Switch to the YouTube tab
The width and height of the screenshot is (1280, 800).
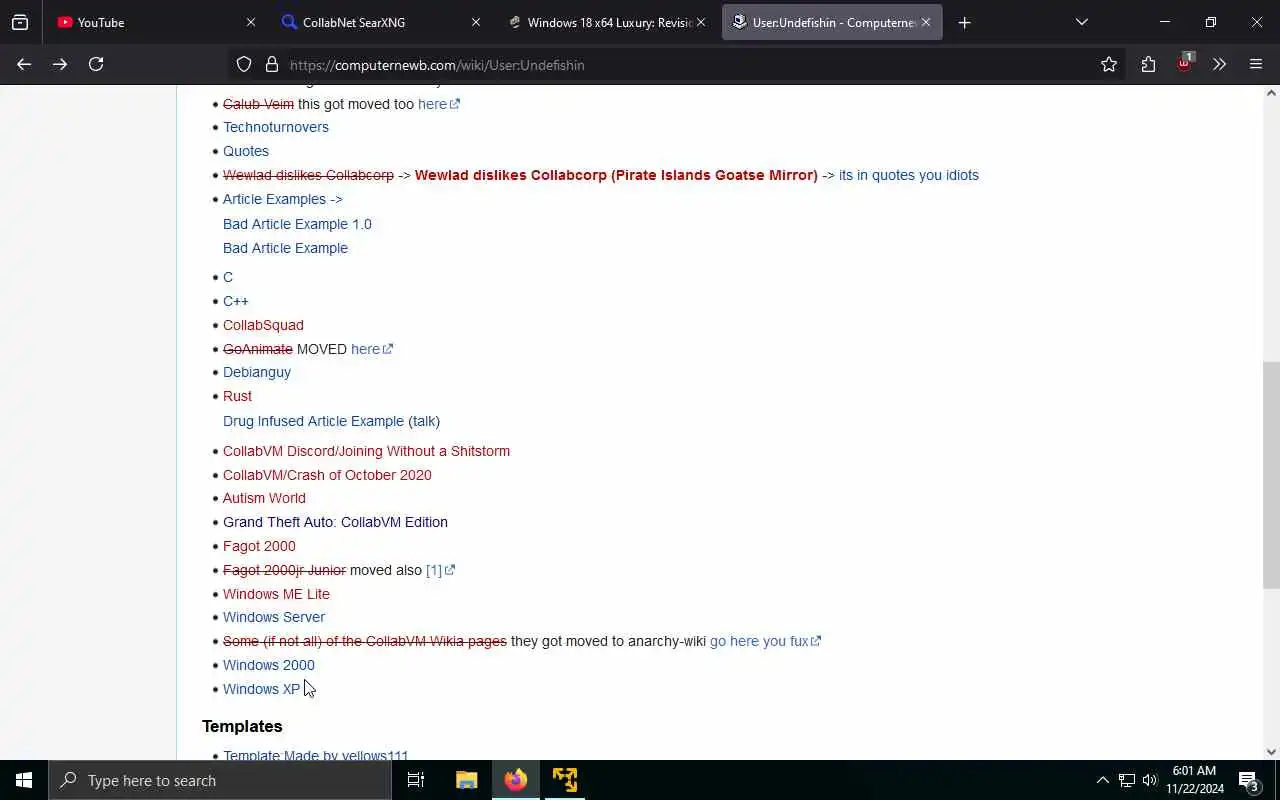click(157, 22)
